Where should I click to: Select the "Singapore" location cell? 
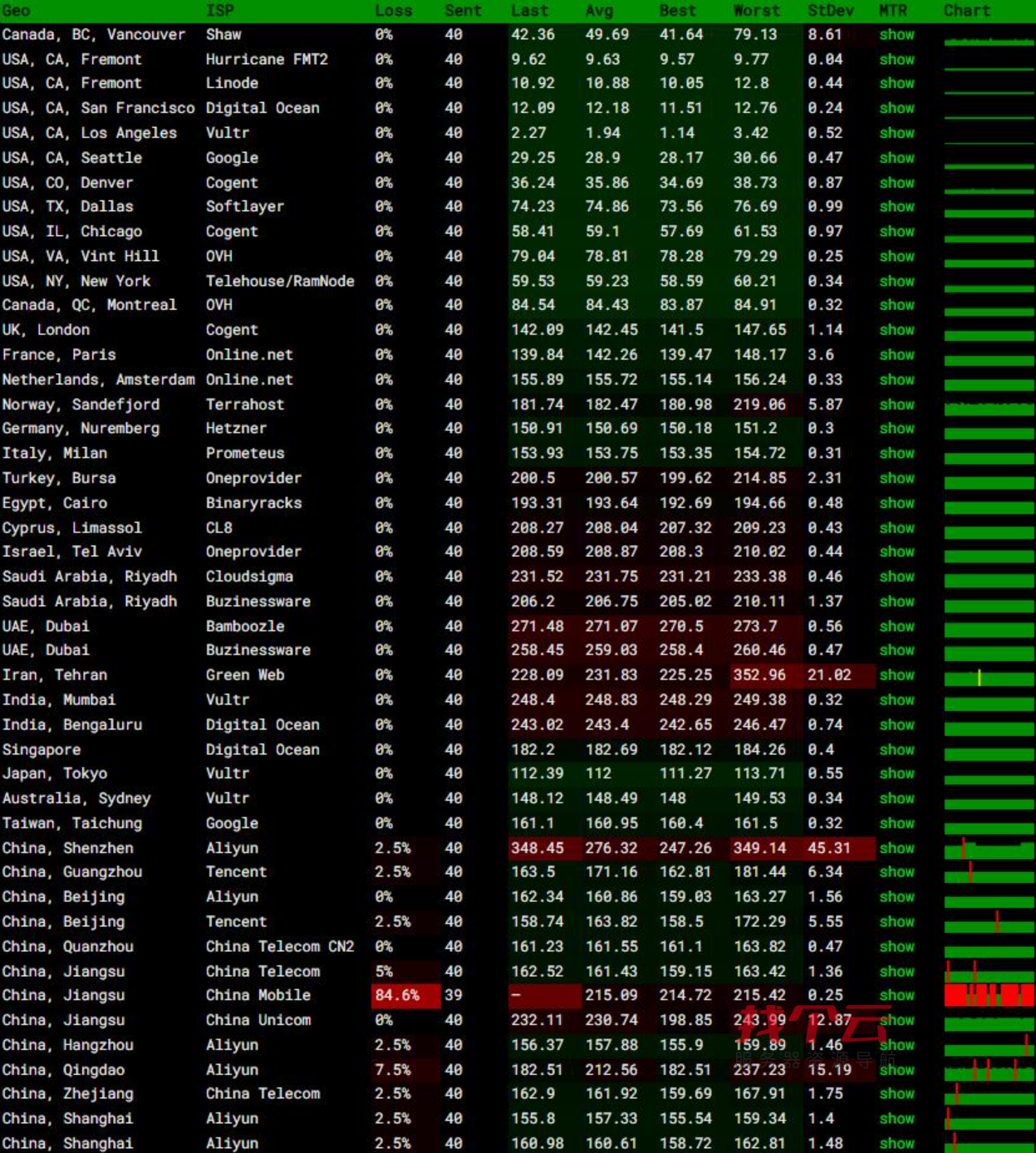pyautogui.click(x=42, y=750)
